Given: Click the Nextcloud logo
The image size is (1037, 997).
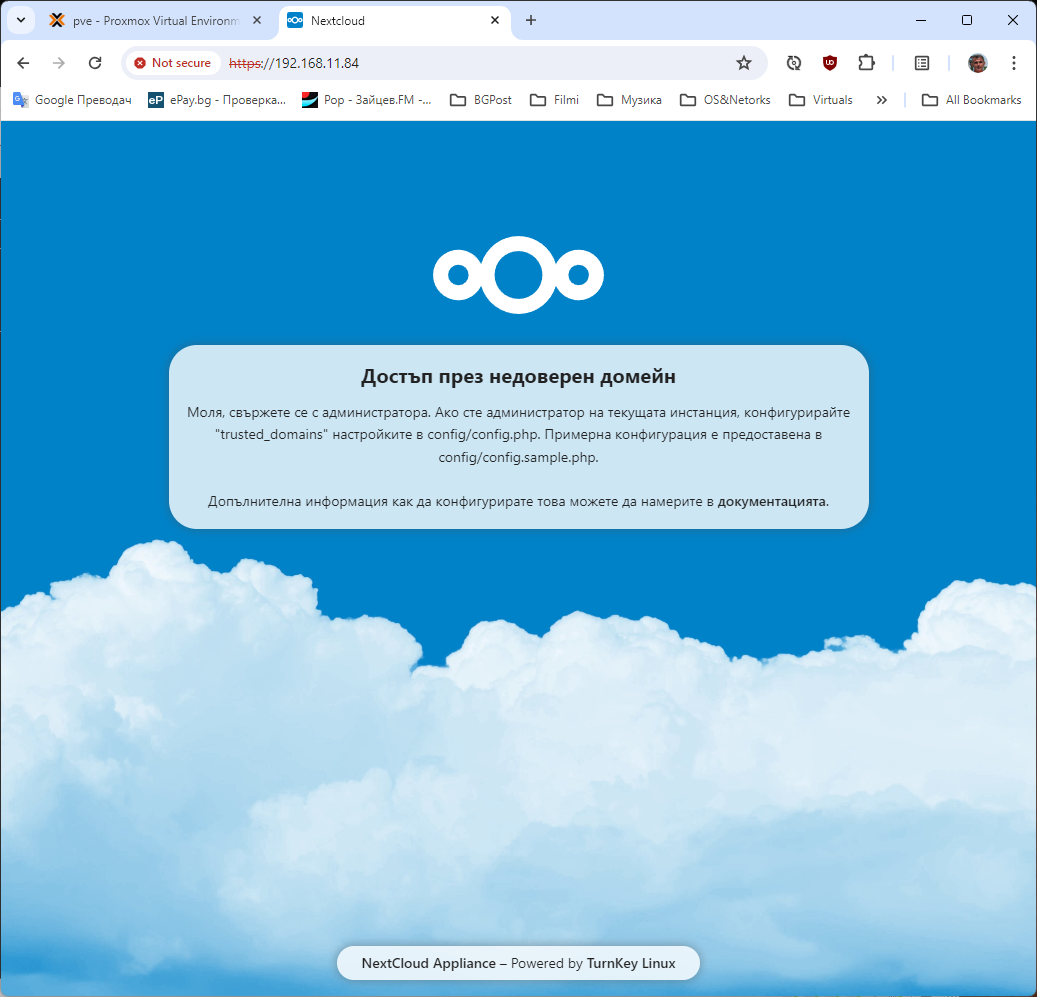Looking at the screenshot, I should (x=518, y=274).
